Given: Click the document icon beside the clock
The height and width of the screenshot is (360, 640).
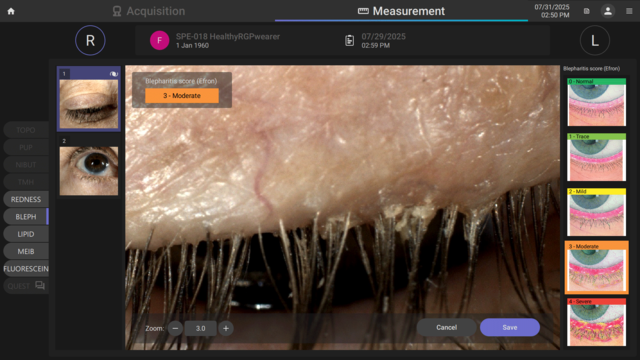Looking at the screenshot, I should tap(587, 11).
